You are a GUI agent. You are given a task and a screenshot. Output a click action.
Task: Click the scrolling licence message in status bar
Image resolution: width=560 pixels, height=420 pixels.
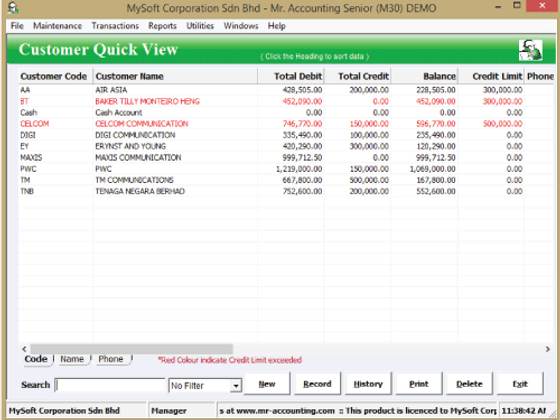point(357,411)
